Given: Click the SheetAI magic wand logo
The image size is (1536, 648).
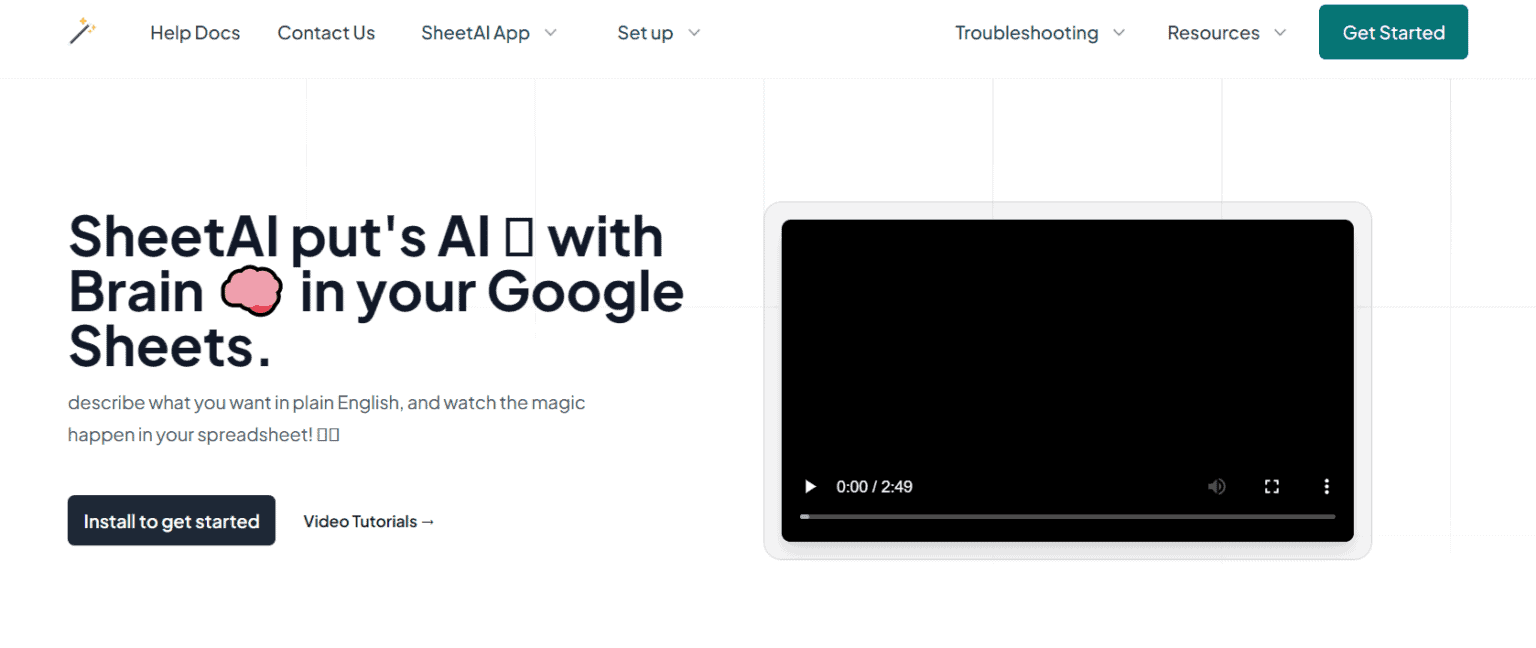Looking at the screenshot, I should tap(82, 32).
